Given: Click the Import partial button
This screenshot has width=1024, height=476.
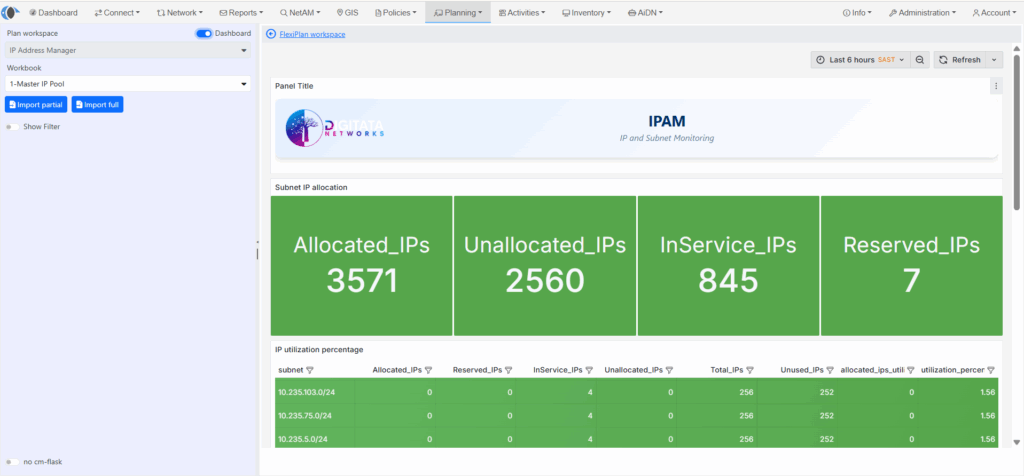Looking at the screenshot, I should point(36,104).
